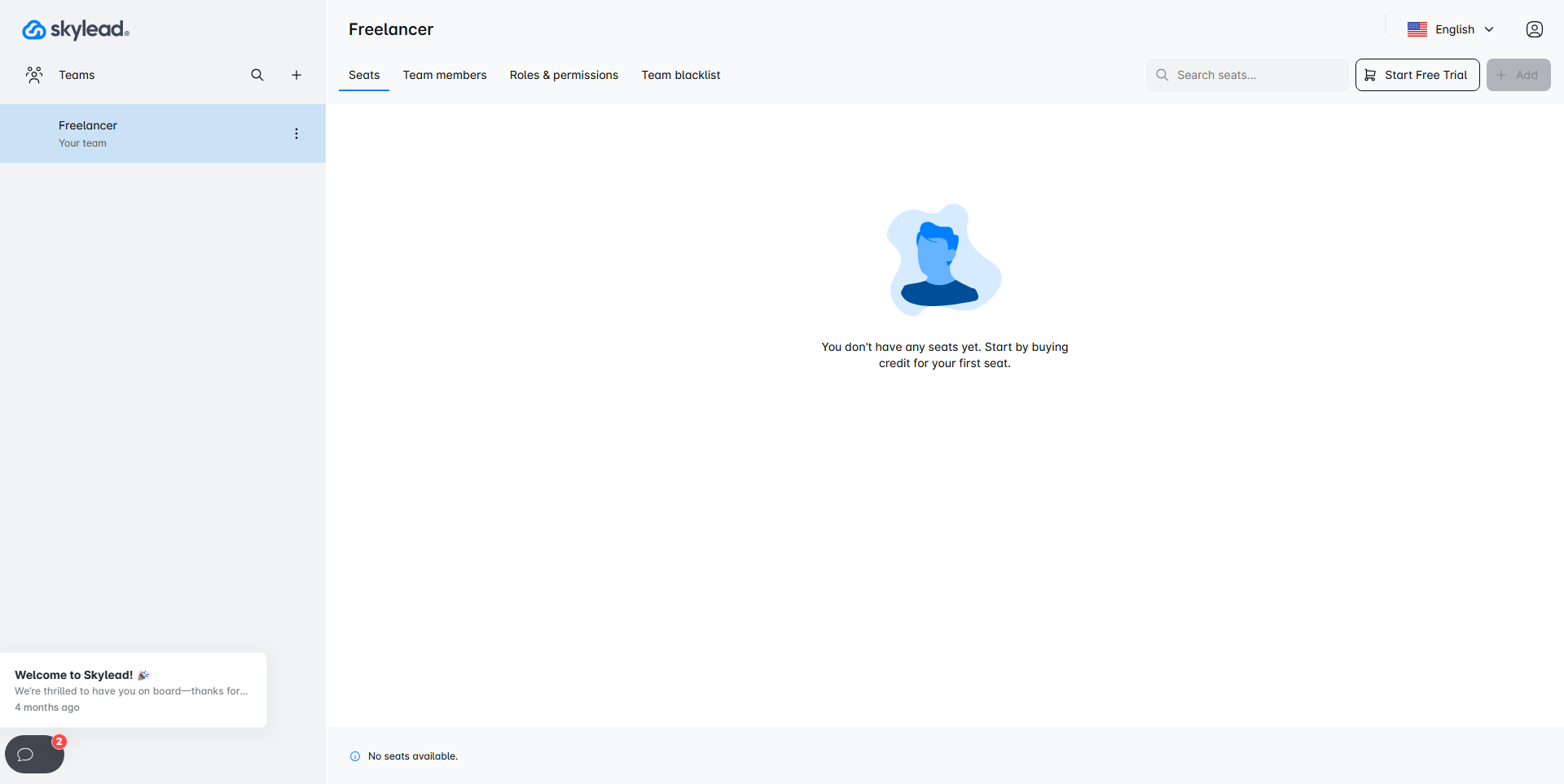Click the language chevron arrow
Screen dimensions: 1564x784
(1489, 29)
